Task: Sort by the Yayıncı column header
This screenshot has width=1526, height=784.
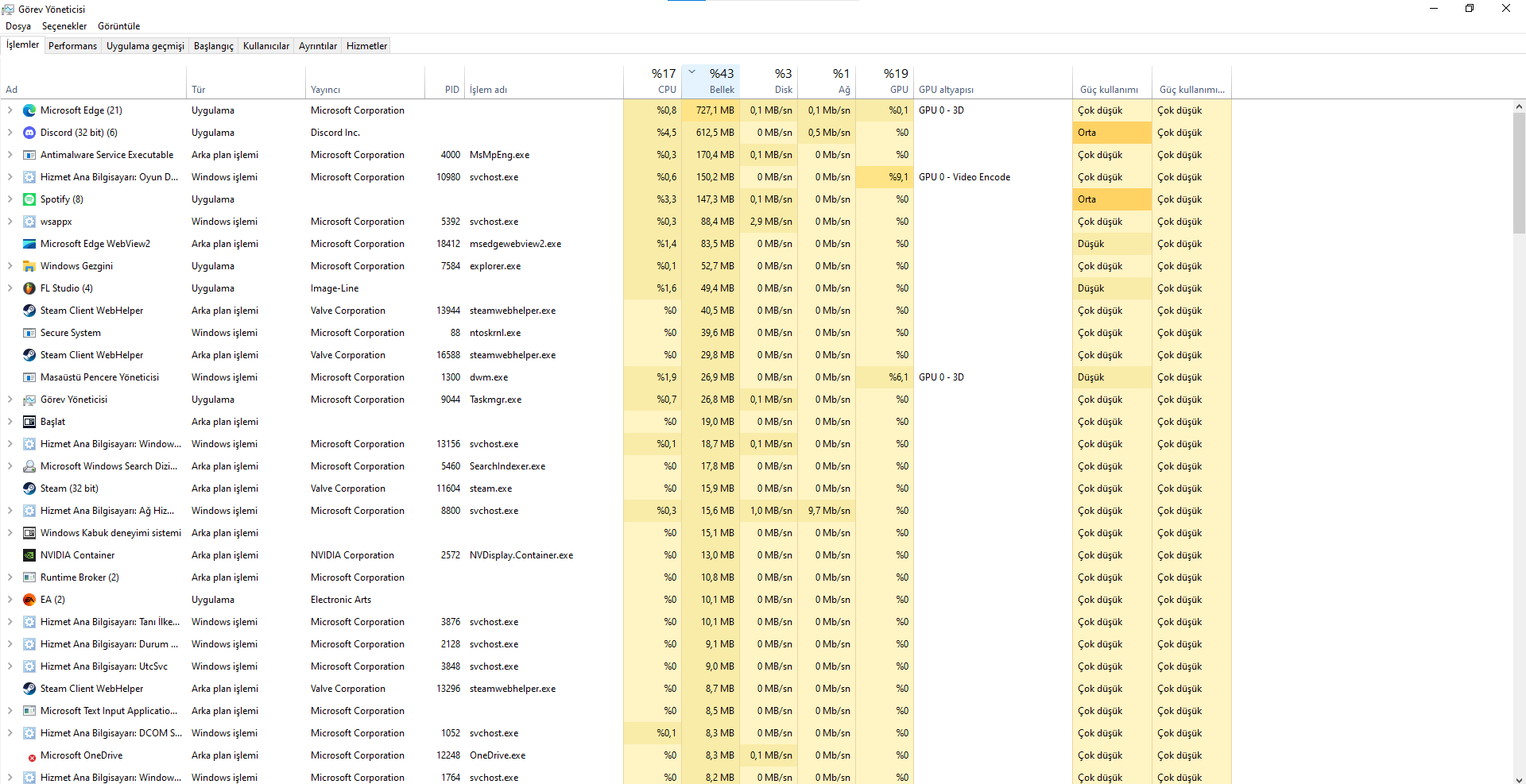Action: click(x=366, y=82)
